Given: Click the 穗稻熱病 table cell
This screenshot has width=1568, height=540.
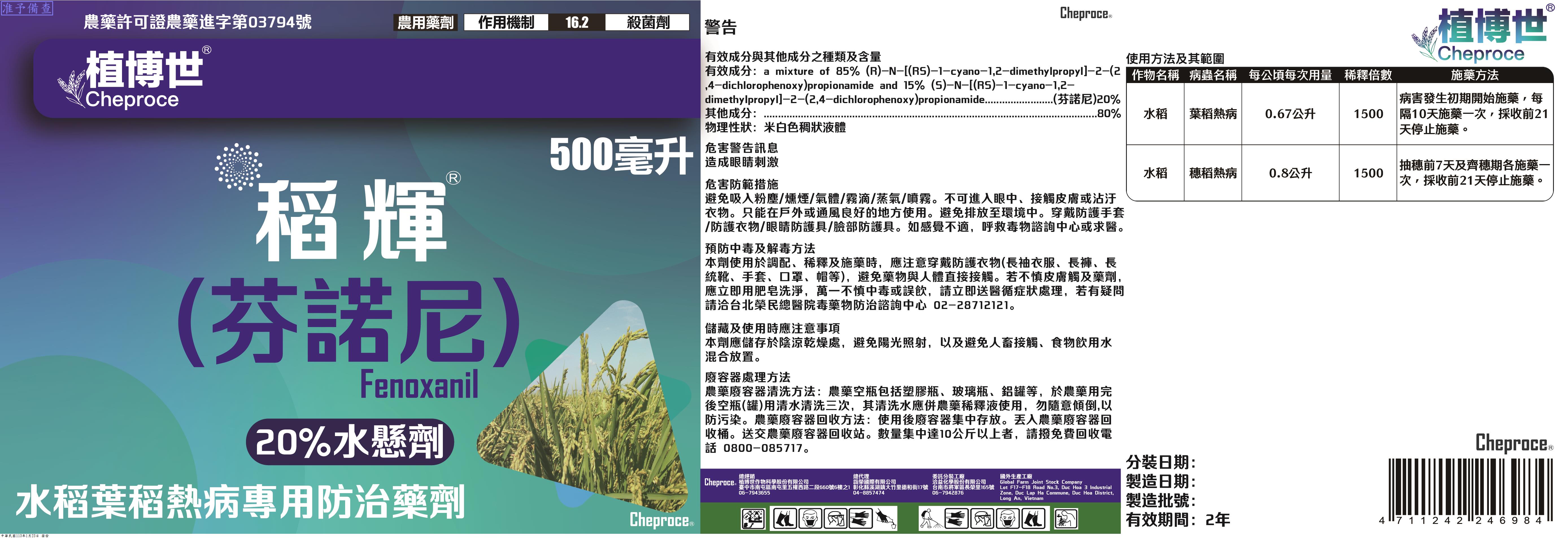Looking at the screenshot, I should pos(1213,173).
